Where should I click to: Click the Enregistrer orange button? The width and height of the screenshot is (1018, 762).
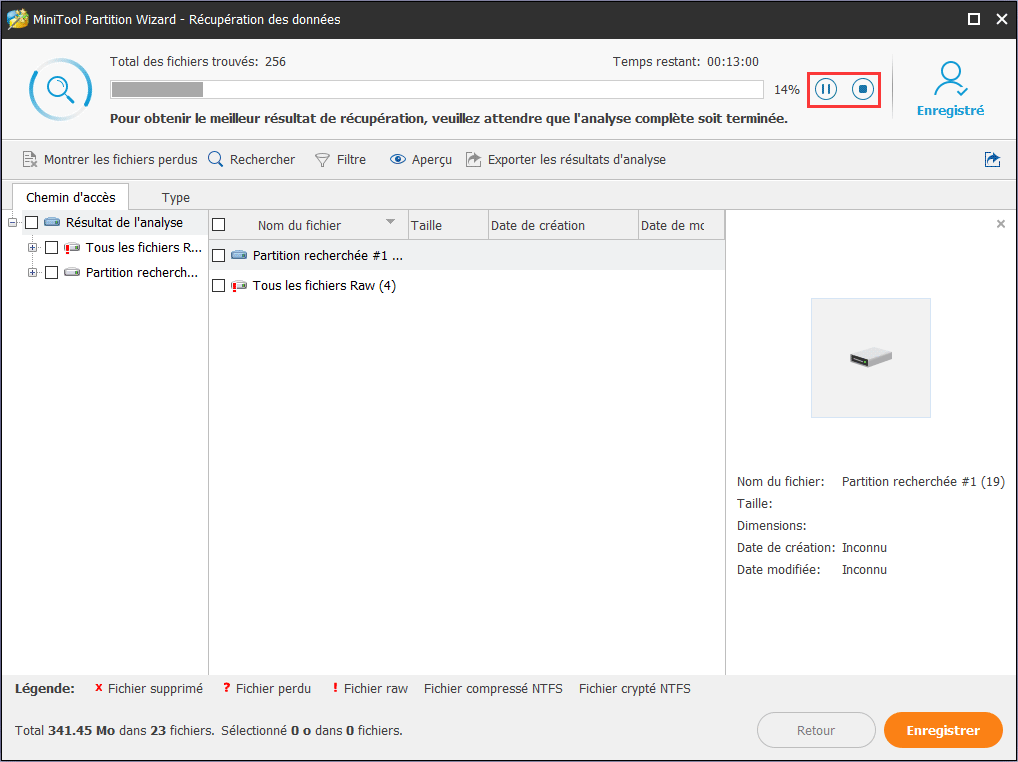pyautogui.click(x=943, y=730)
